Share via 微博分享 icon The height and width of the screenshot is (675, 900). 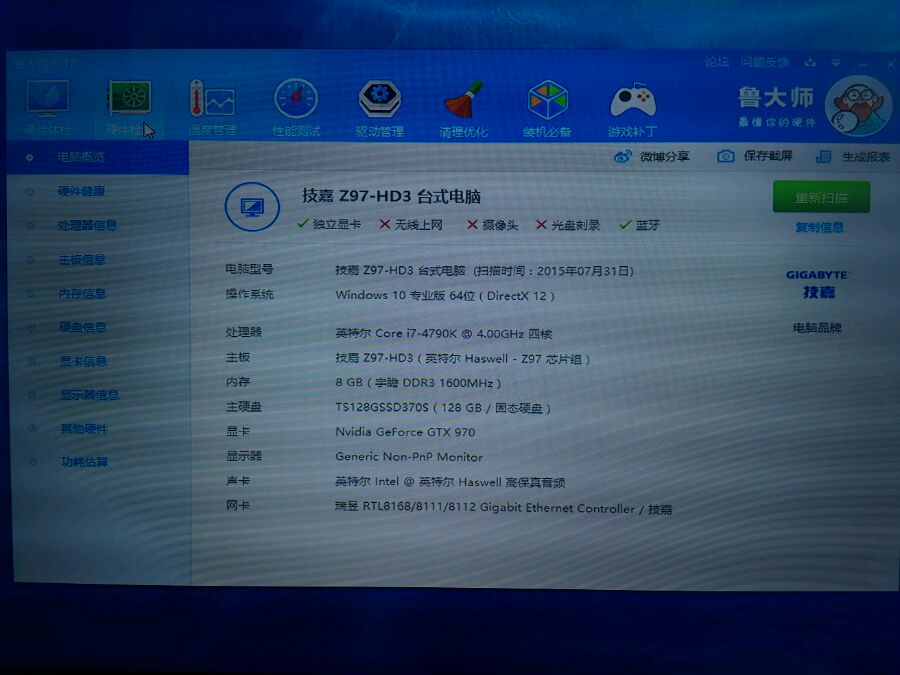tap(623, 156)
